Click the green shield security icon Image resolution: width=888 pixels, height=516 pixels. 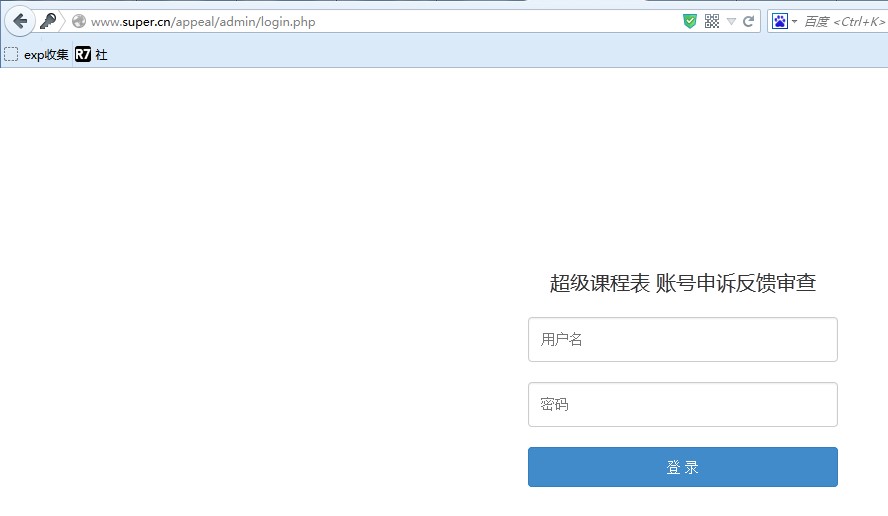coord(689,22)
